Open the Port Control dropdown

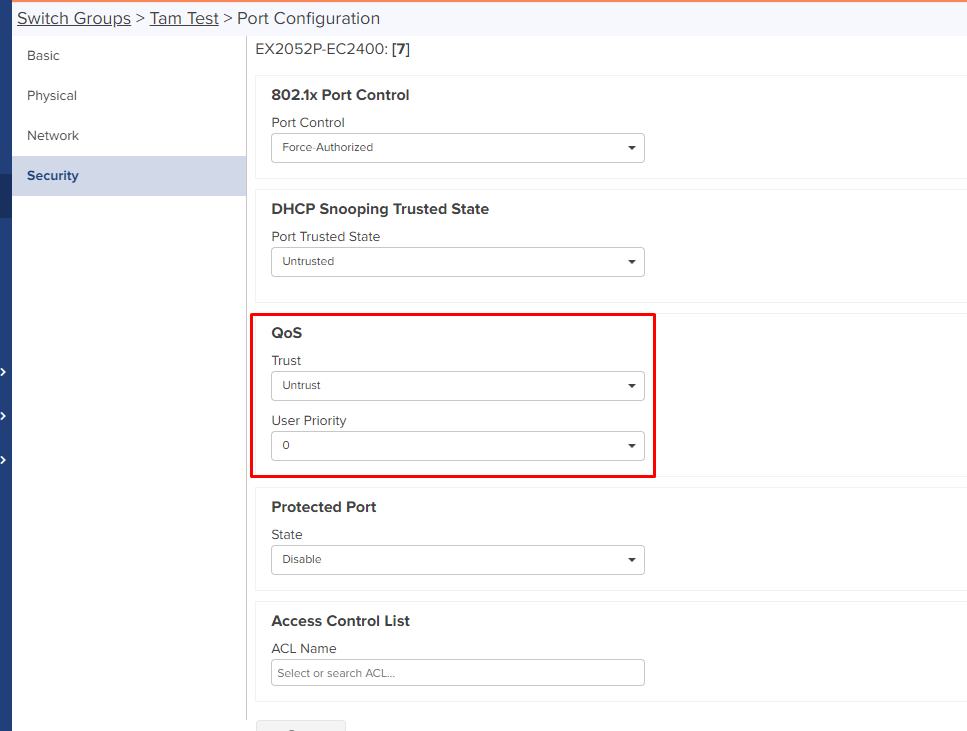pos(458,148)
